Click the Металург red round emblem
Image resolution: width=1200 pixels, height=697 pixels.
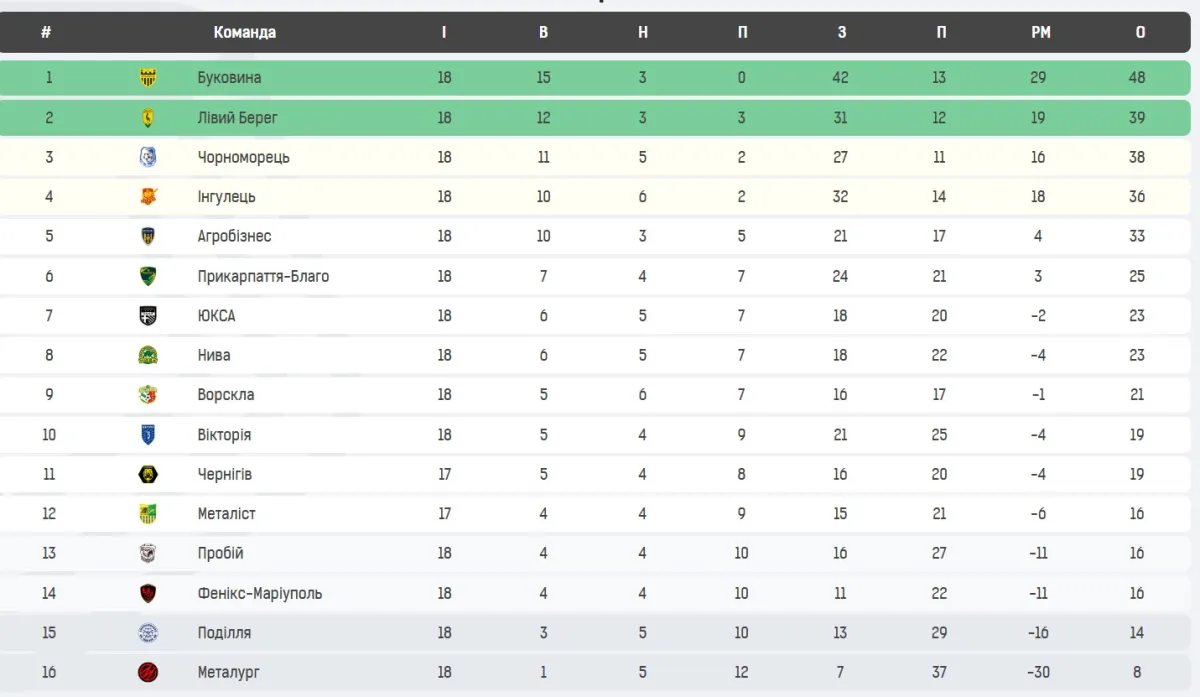pyautogui.click(x=148, y=673)
